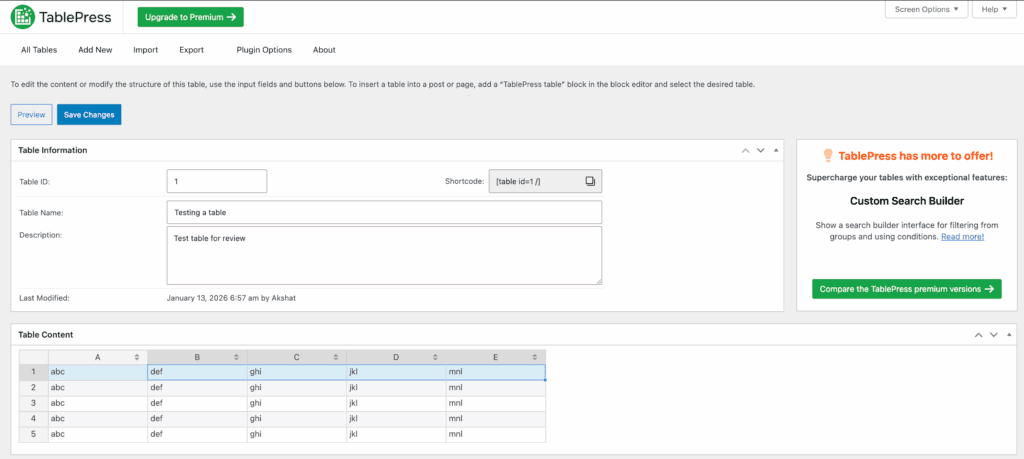This screenshot has height=459, width=1024.
Task: Switch to the Export tab
Action: click(191, 50)
